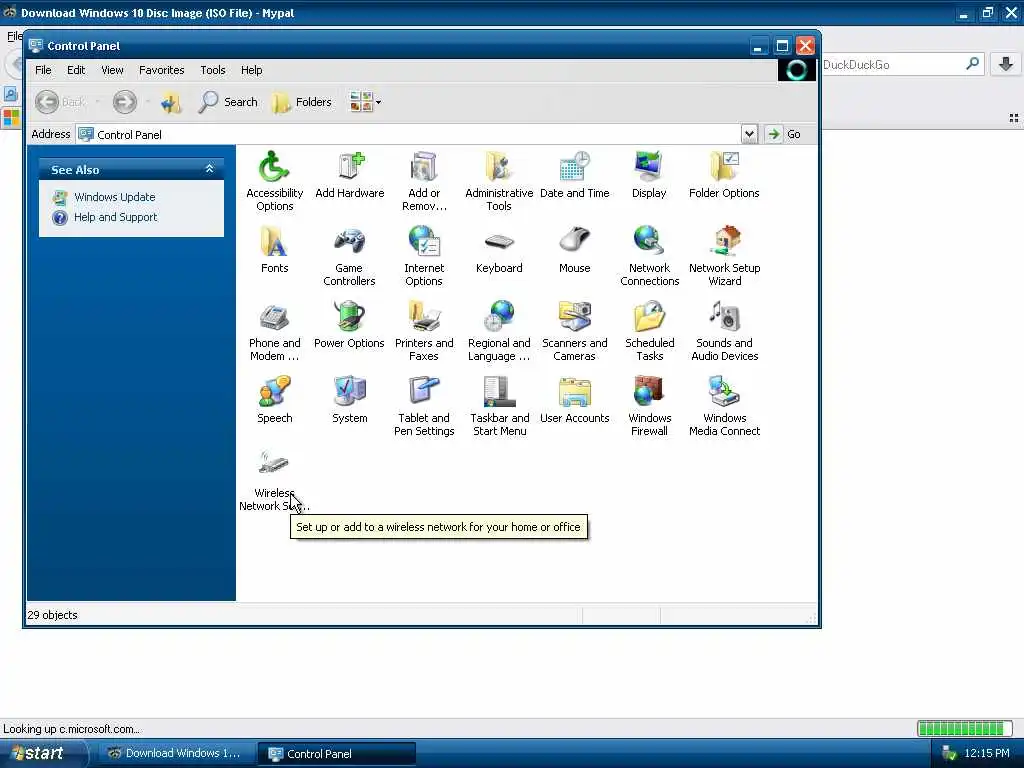This screenshot has height=768, width=1024.
Task: Open the Help menu
Action: [x=251, y=70]
